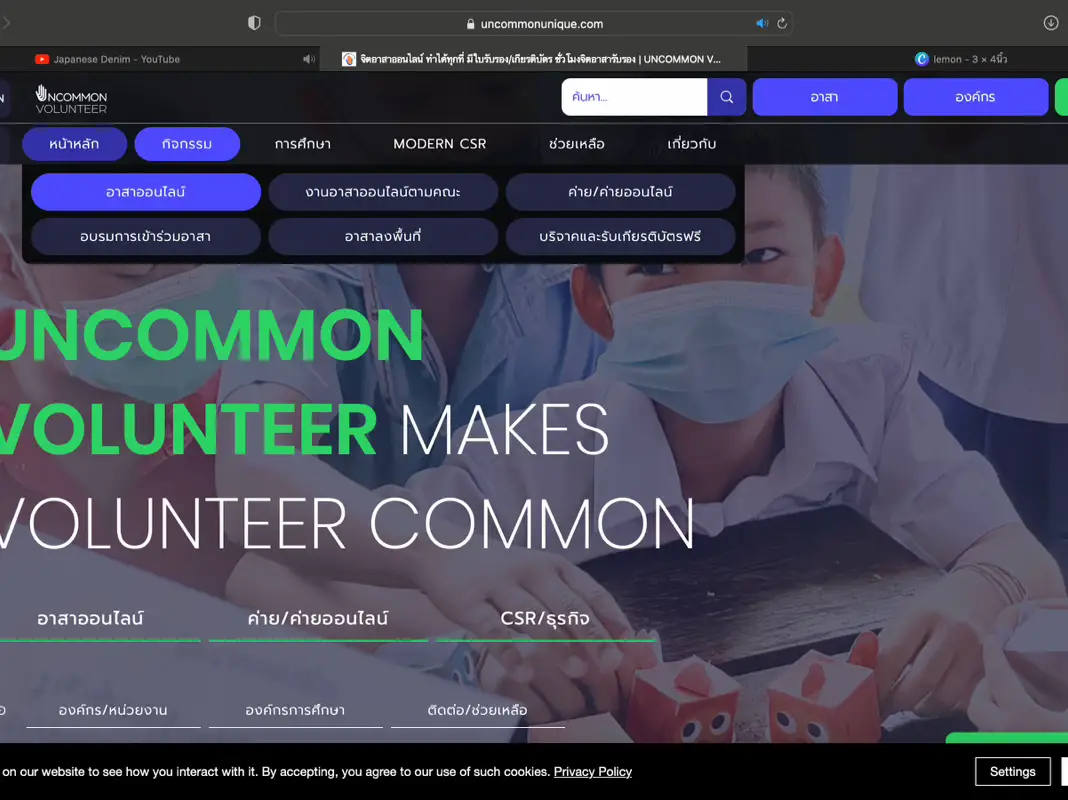Screen dimensions: 1068x800
Task: Choose บริจาคและรับเกียรติบัตรฟรี submenu item
Action: click(x=621, y=237)
